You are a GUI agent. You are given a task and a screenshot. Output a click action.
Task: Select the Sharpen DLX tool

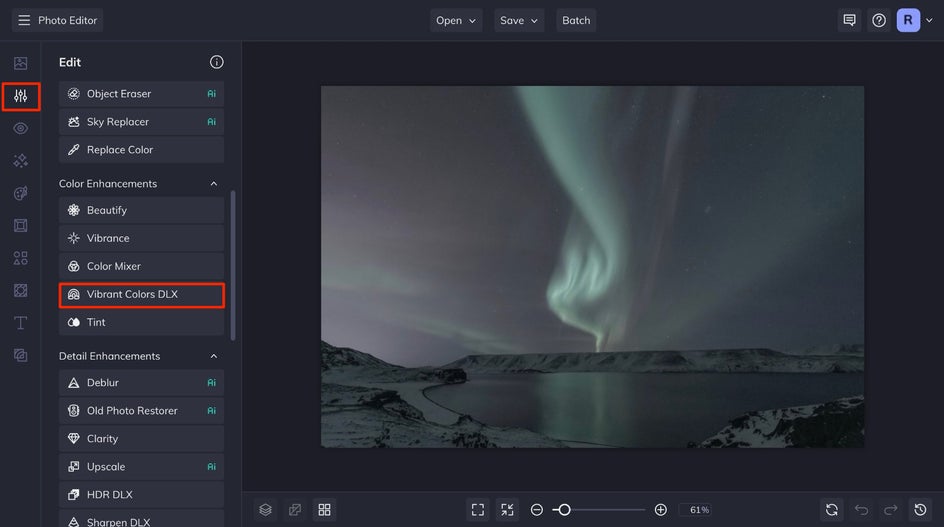pyautogui.click(x=141, y=519)
